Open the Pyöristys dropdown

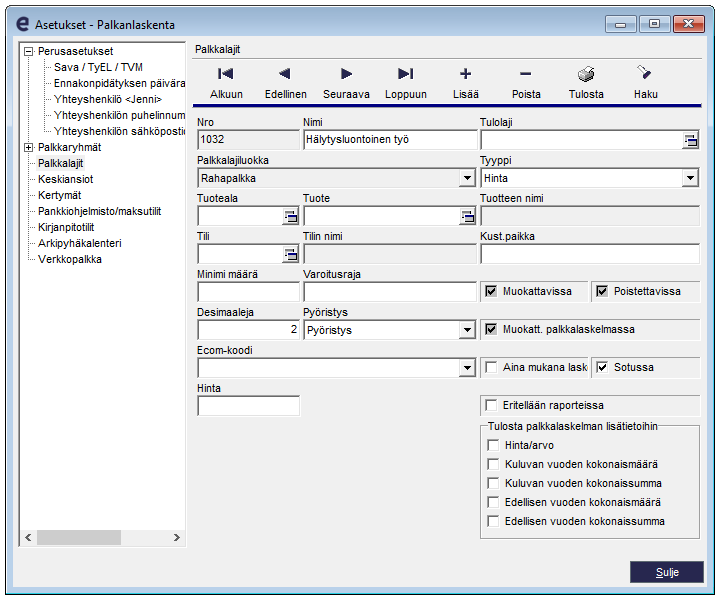tap(467, 330)
